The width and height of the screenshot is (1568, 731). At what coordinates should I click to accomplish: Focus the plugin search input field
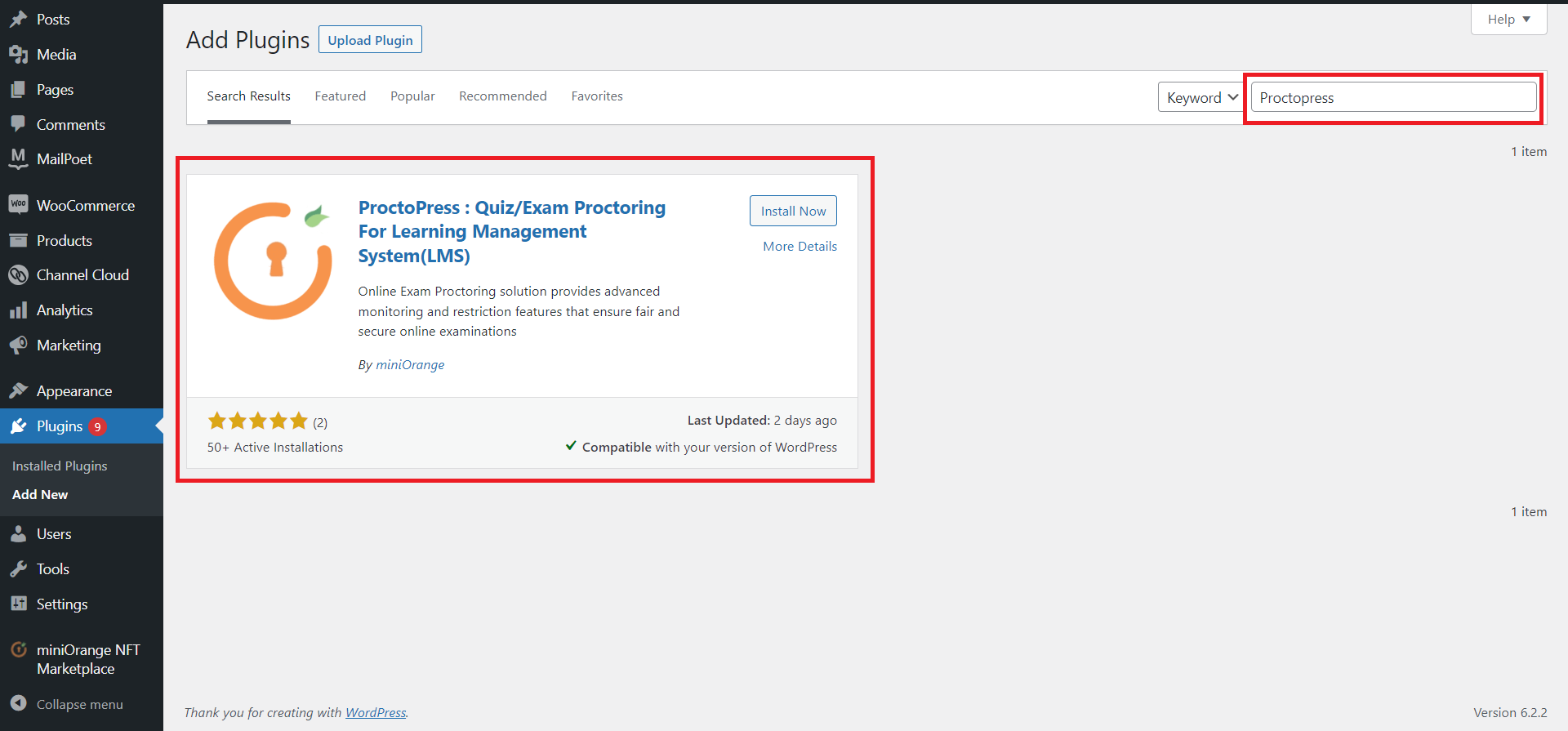pyautogui.click(x=1393, y=98)
